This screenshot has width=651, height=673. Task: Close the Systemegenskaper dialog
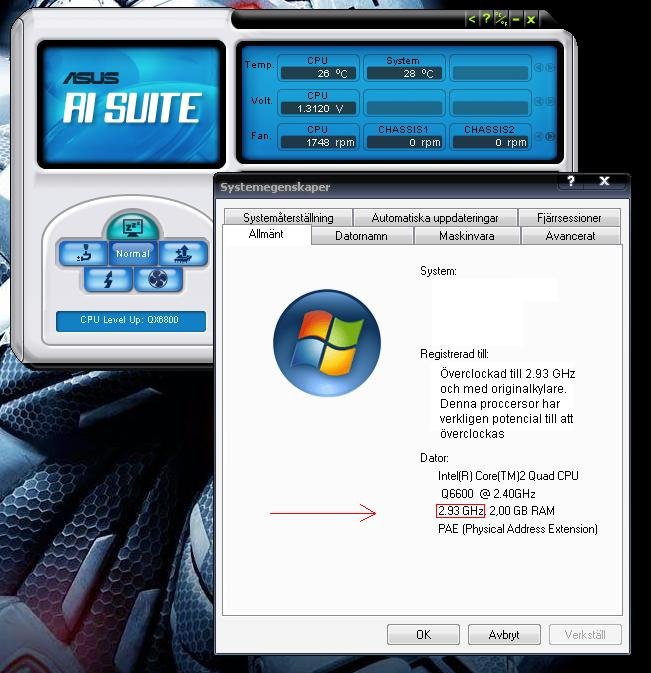[x=604, y=181]
